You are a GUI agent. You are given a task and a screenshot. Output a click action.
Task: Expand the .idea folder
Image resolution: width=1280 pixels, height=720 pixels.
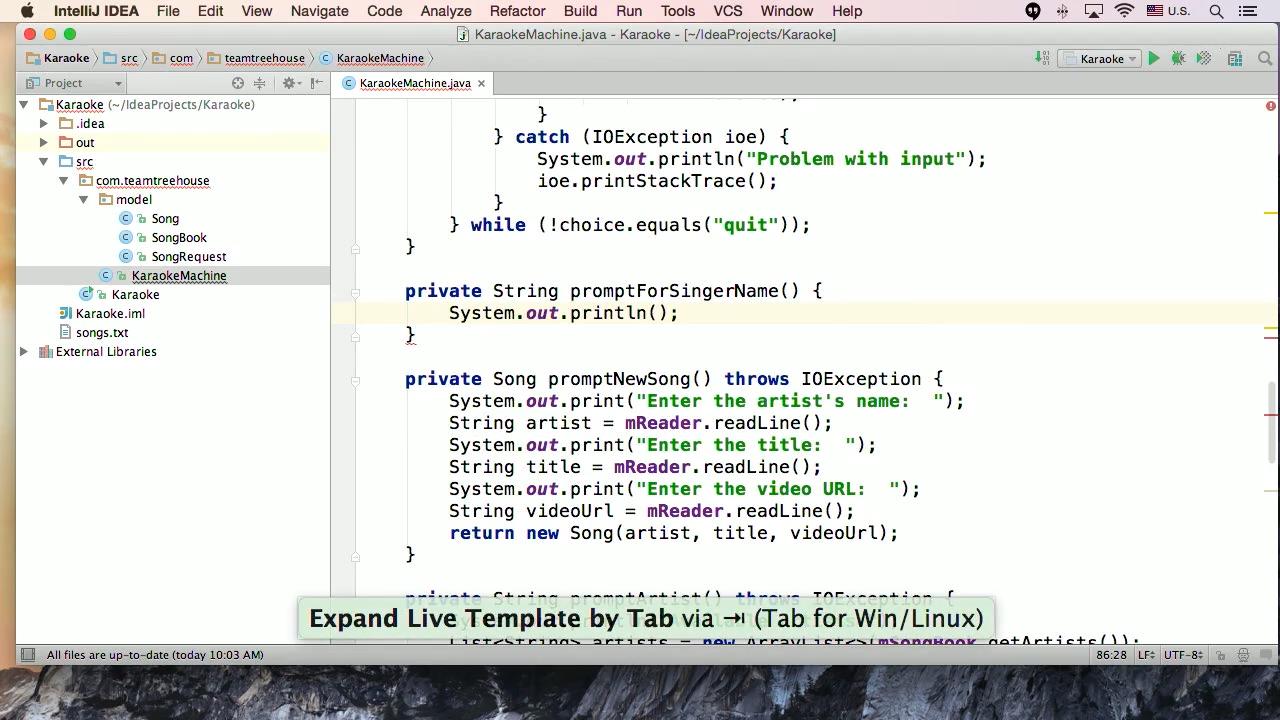(44, 123)
